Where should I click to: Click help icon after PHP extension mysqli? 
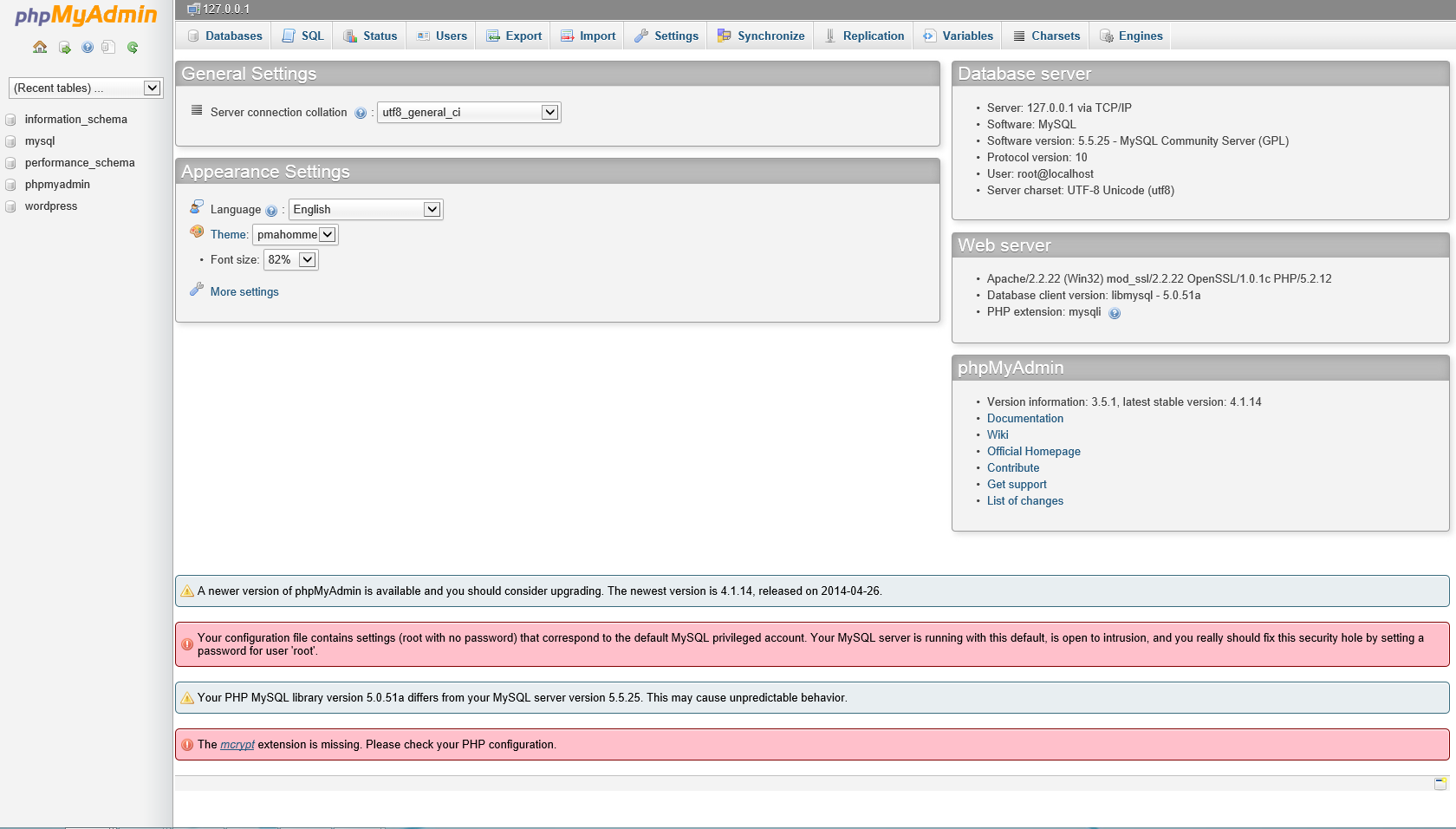point(1115,313)
